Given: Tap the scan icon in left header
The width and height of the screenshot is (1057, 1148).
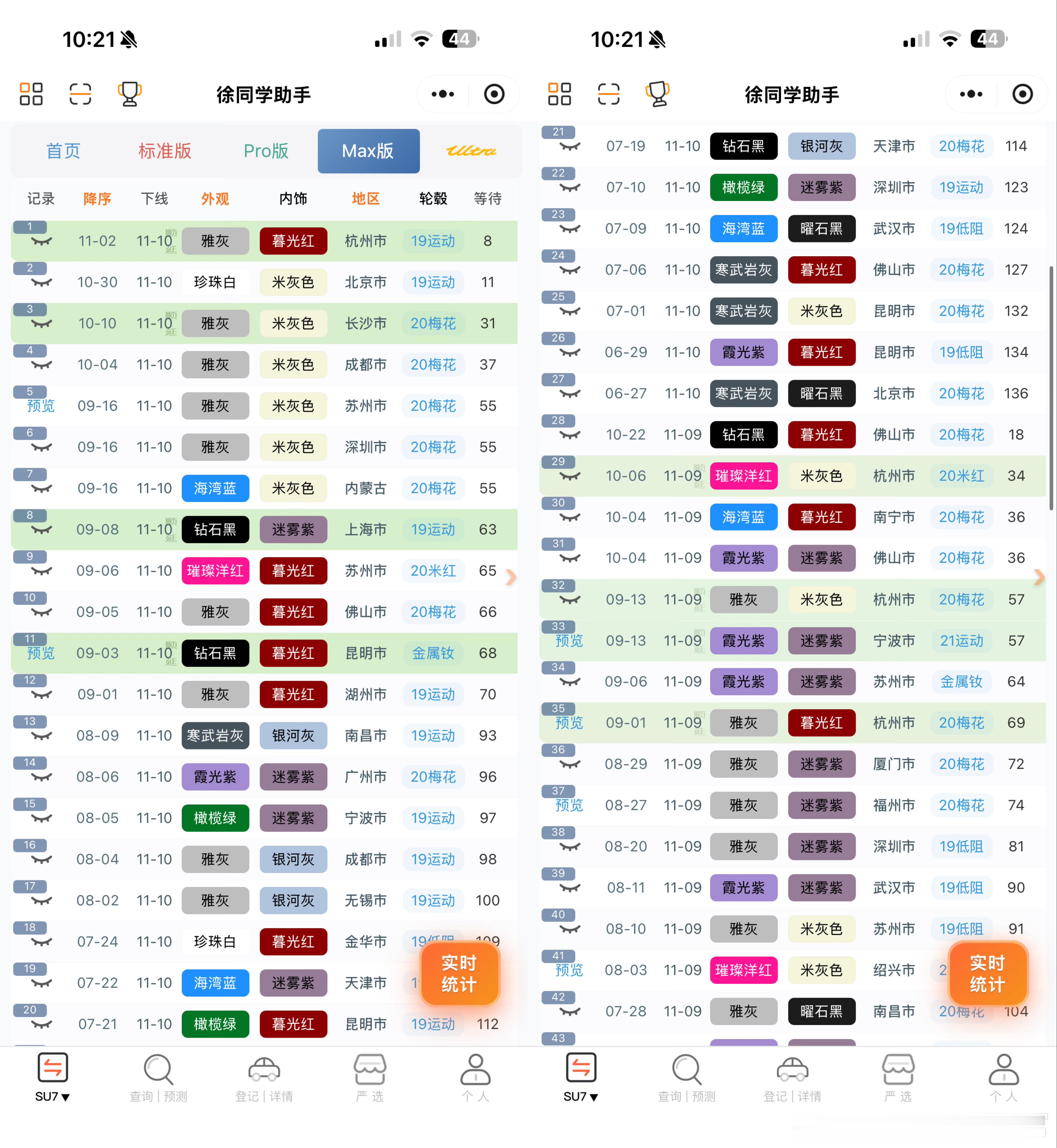Looking at the screenshot, I should [x=80, y=94].
